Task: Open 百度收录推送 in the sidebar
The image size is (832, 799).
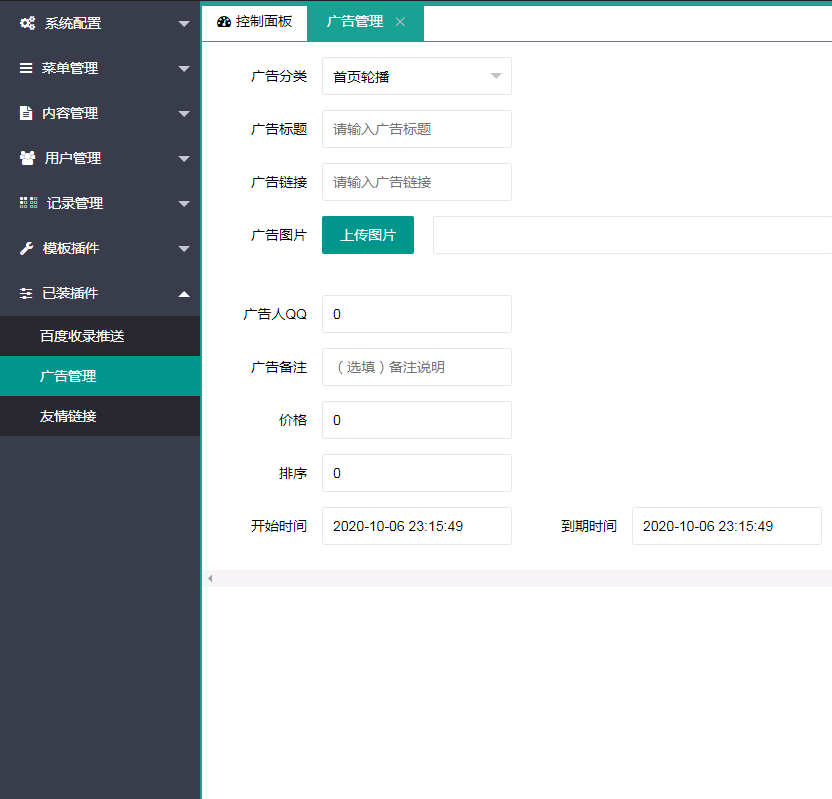Action: 100,336
